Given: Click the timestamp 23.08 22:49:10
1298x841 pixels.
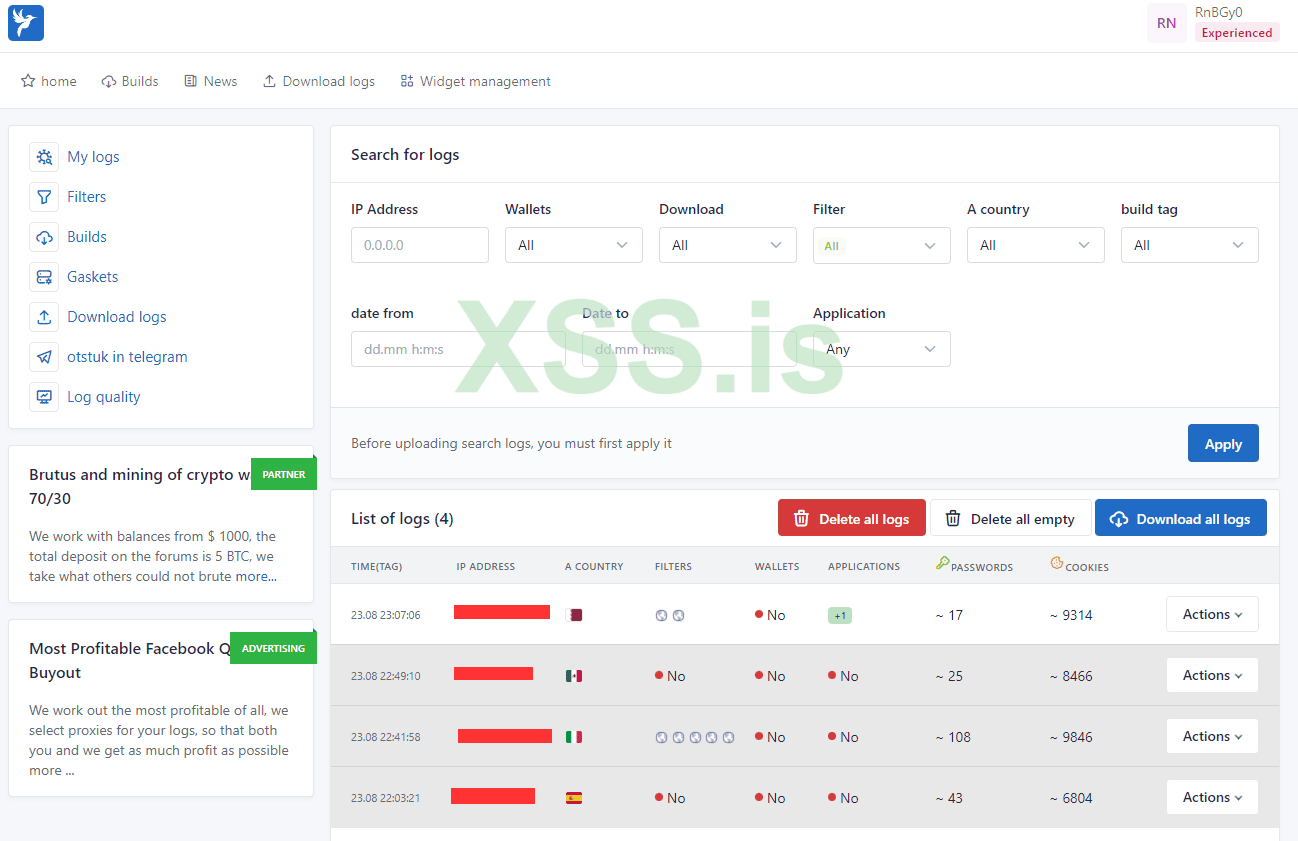Looking at the screenshot, I should click(x=386, y=676).
